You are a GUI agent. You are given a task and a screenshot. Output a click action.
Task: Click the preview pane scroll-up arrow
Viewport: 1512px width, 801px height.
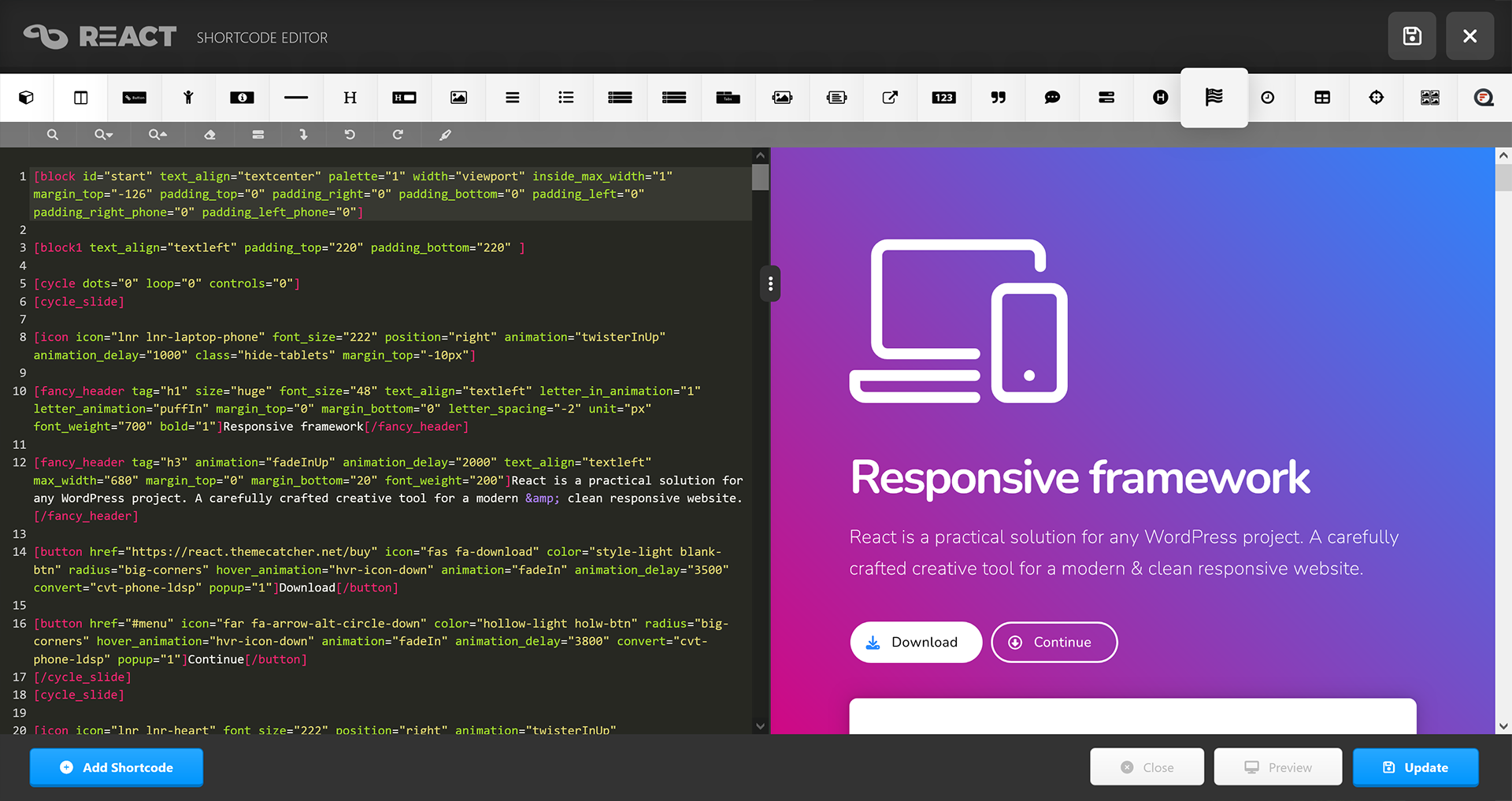pyautogui.click(x=1503, y=156)
